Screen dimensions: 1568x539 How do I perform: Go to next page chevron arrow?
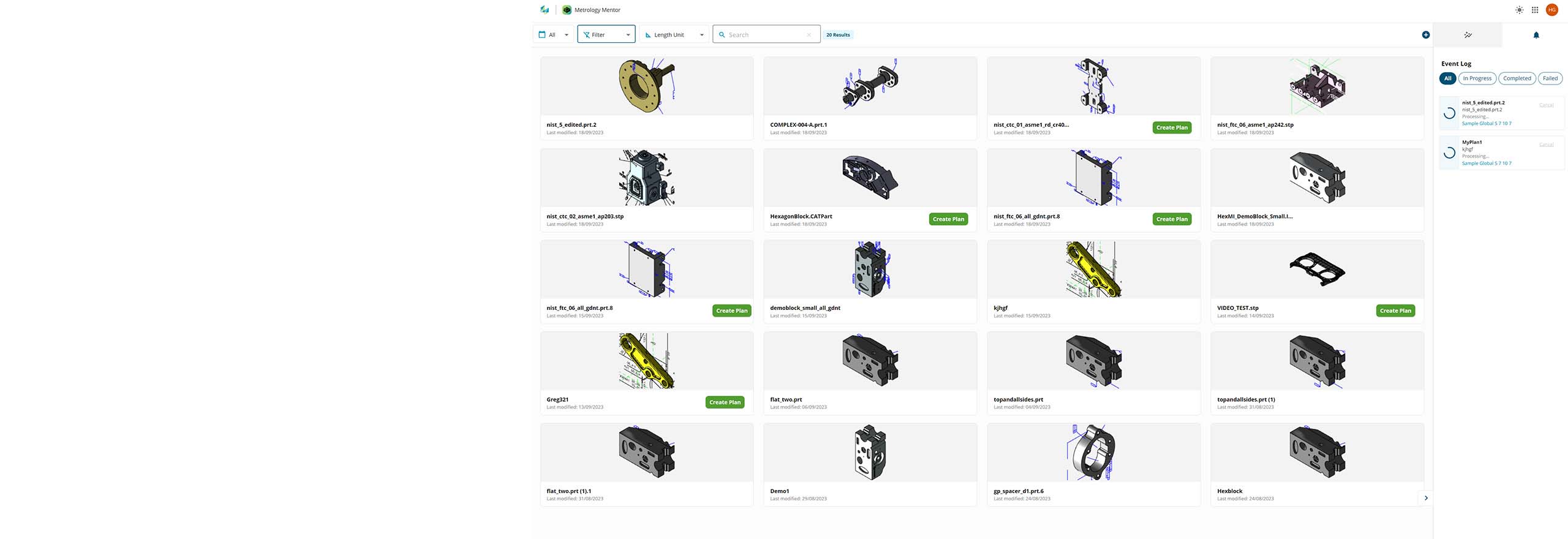click(x=1426, y=498)
